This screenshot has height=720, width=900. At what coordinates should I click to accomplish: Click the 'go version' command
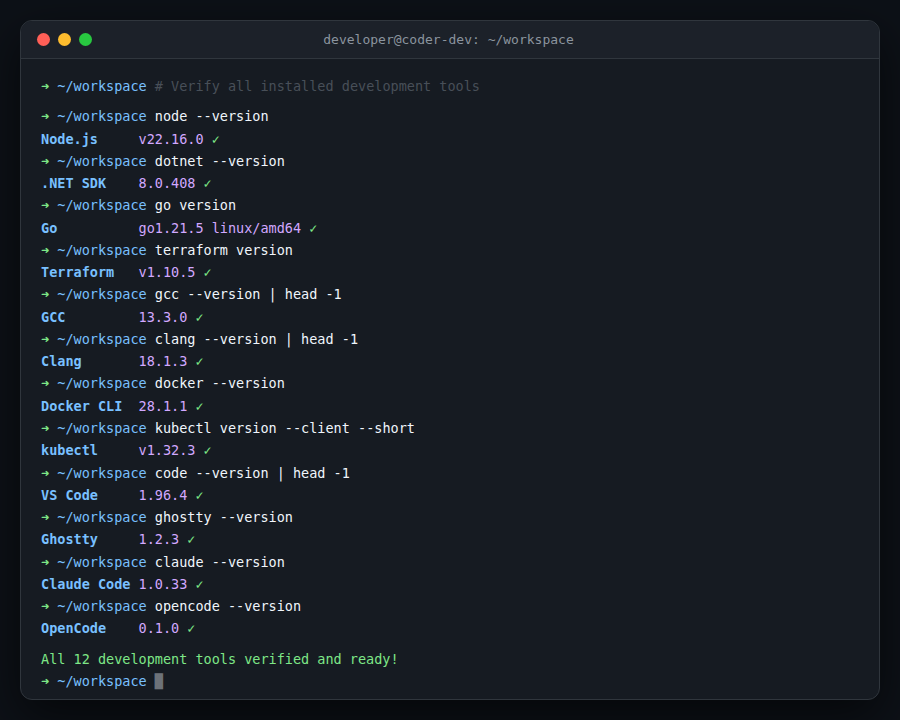(x=195, y=206)
